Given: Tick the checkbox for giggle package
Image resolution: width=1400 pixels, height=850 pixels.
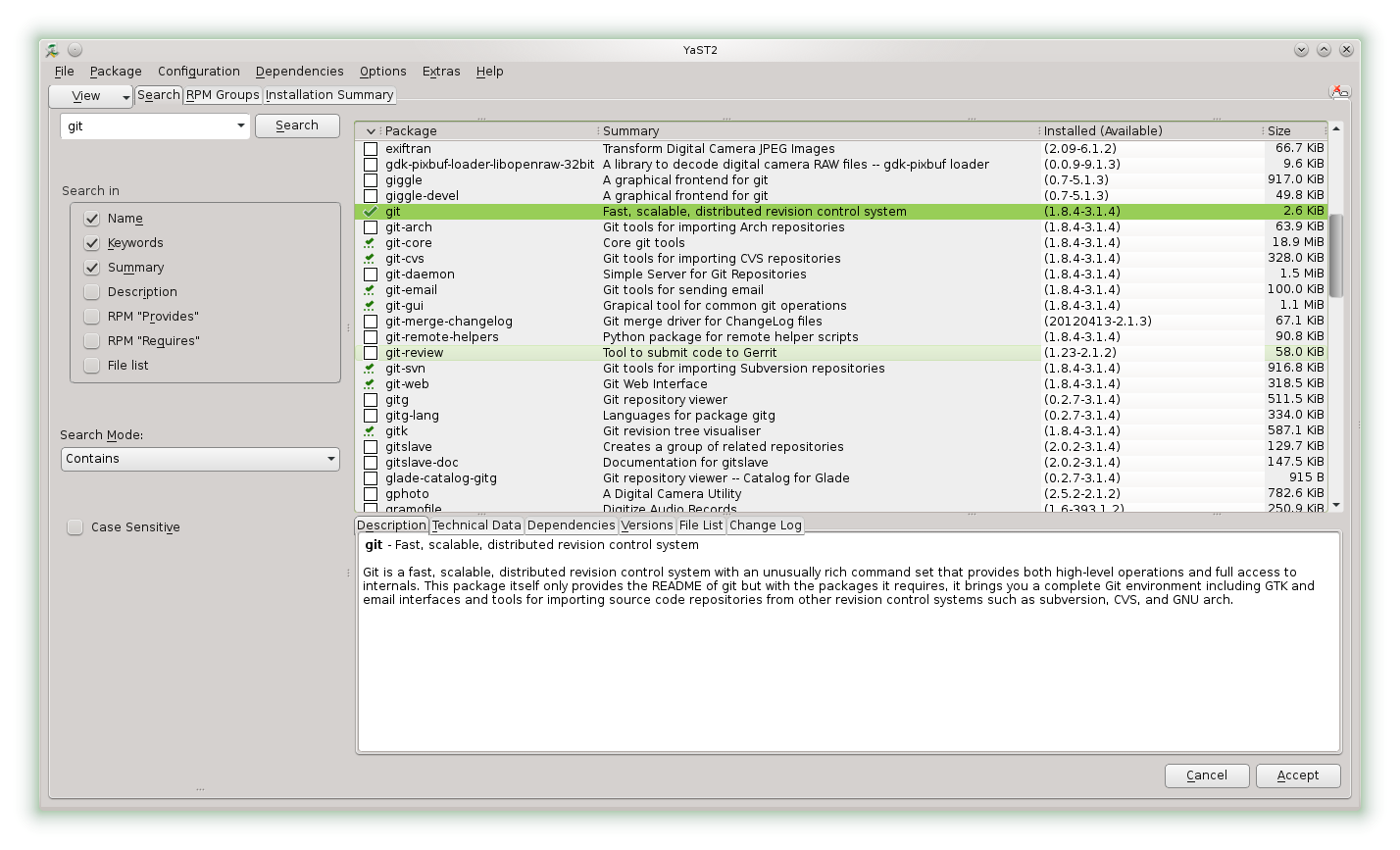Looking at the screenshot, I should 371,180.
